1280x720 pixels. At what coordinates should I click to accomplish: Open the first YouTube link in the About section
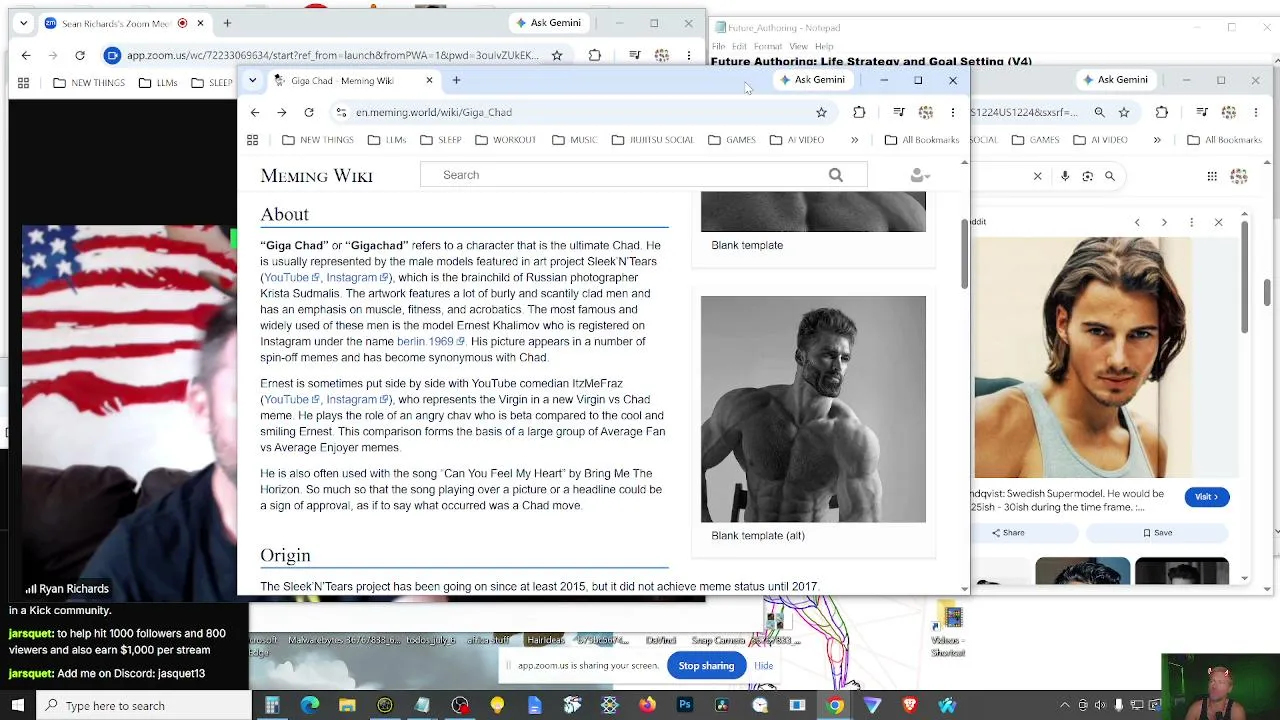click(x=290, y=277)
